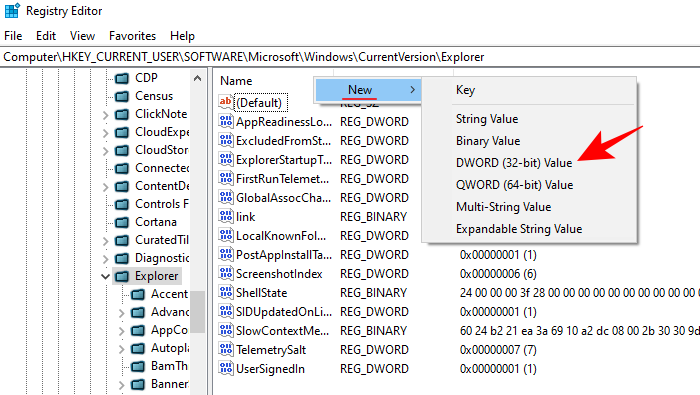
Task: Click the Controls F folder icon
Action: [x=122, y=204]
